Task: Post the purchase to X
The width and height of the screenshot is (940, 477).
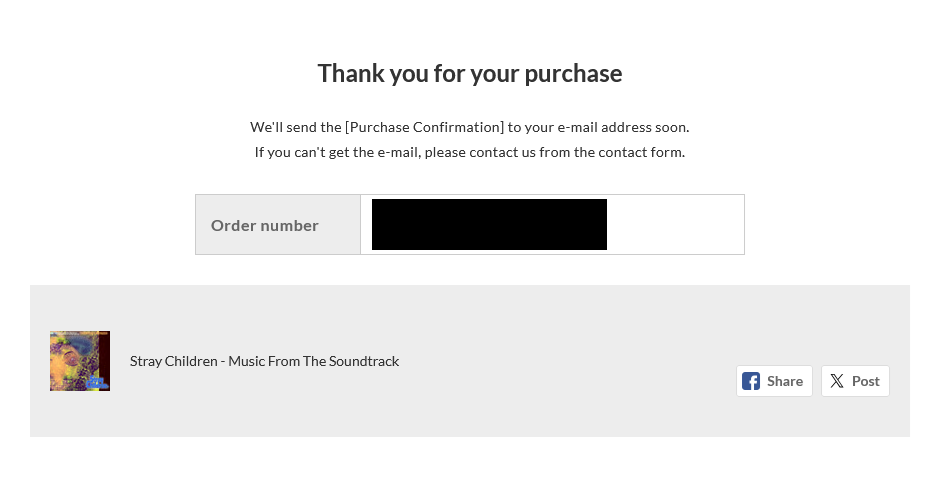Action: click(855, 381)
